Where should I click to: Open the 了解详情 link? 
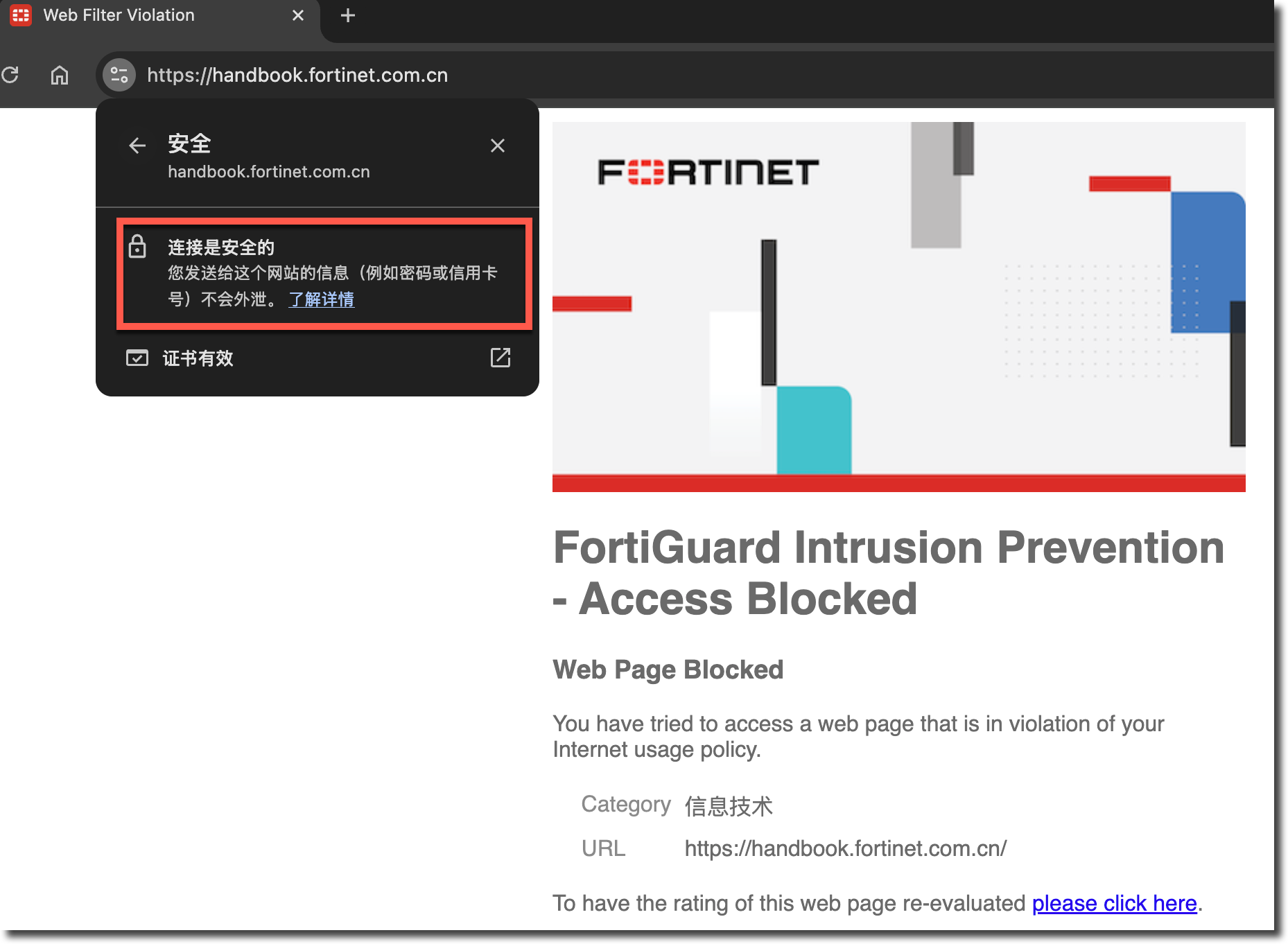click(x=321, y=299)
